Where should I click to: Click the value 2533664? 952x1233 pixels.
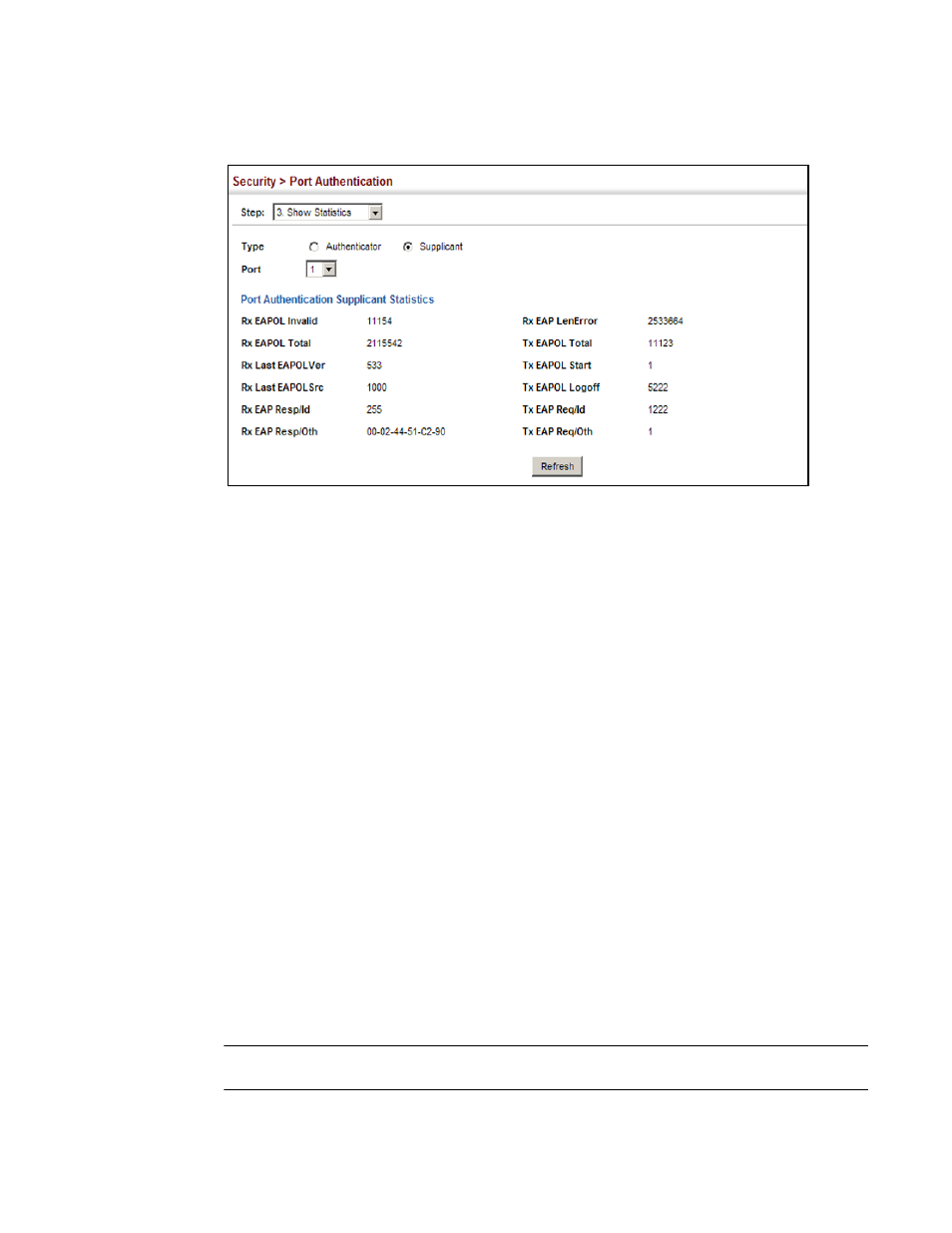[666, 321]
